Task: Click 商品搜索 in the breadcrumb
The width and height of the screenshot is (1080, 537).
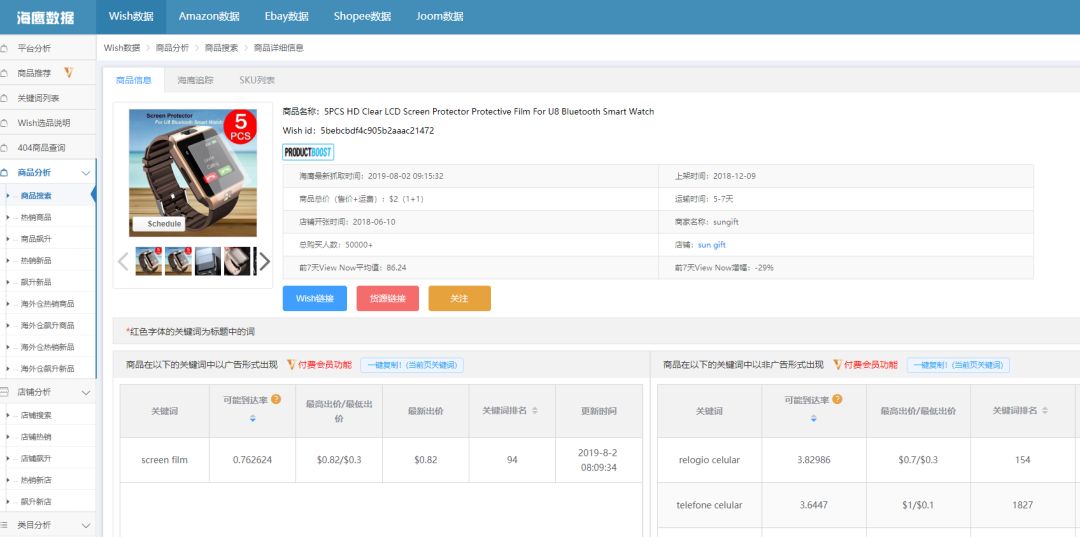Action: tap(221, 48)
